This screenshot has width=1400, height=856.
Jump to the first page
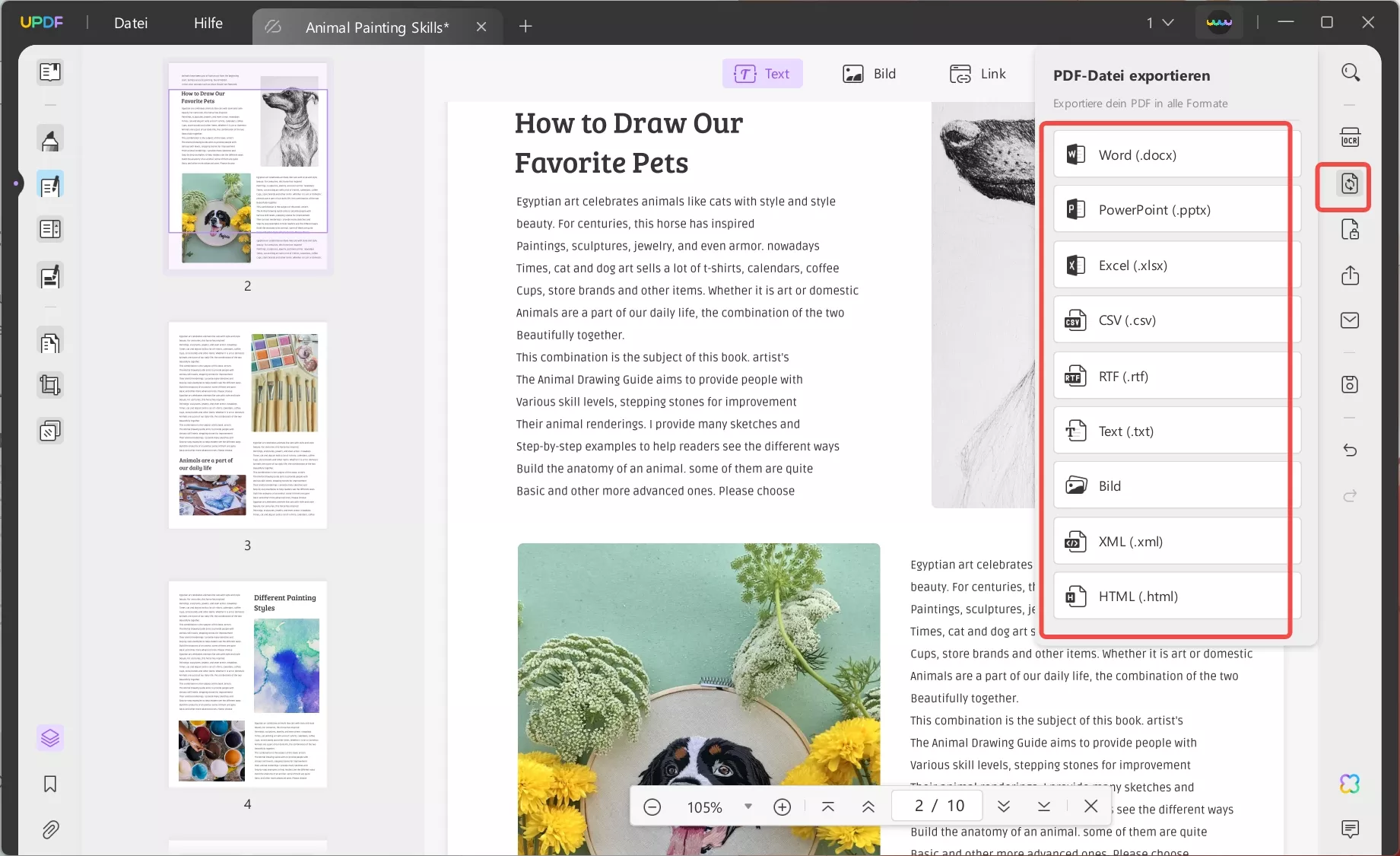[828, 807]
